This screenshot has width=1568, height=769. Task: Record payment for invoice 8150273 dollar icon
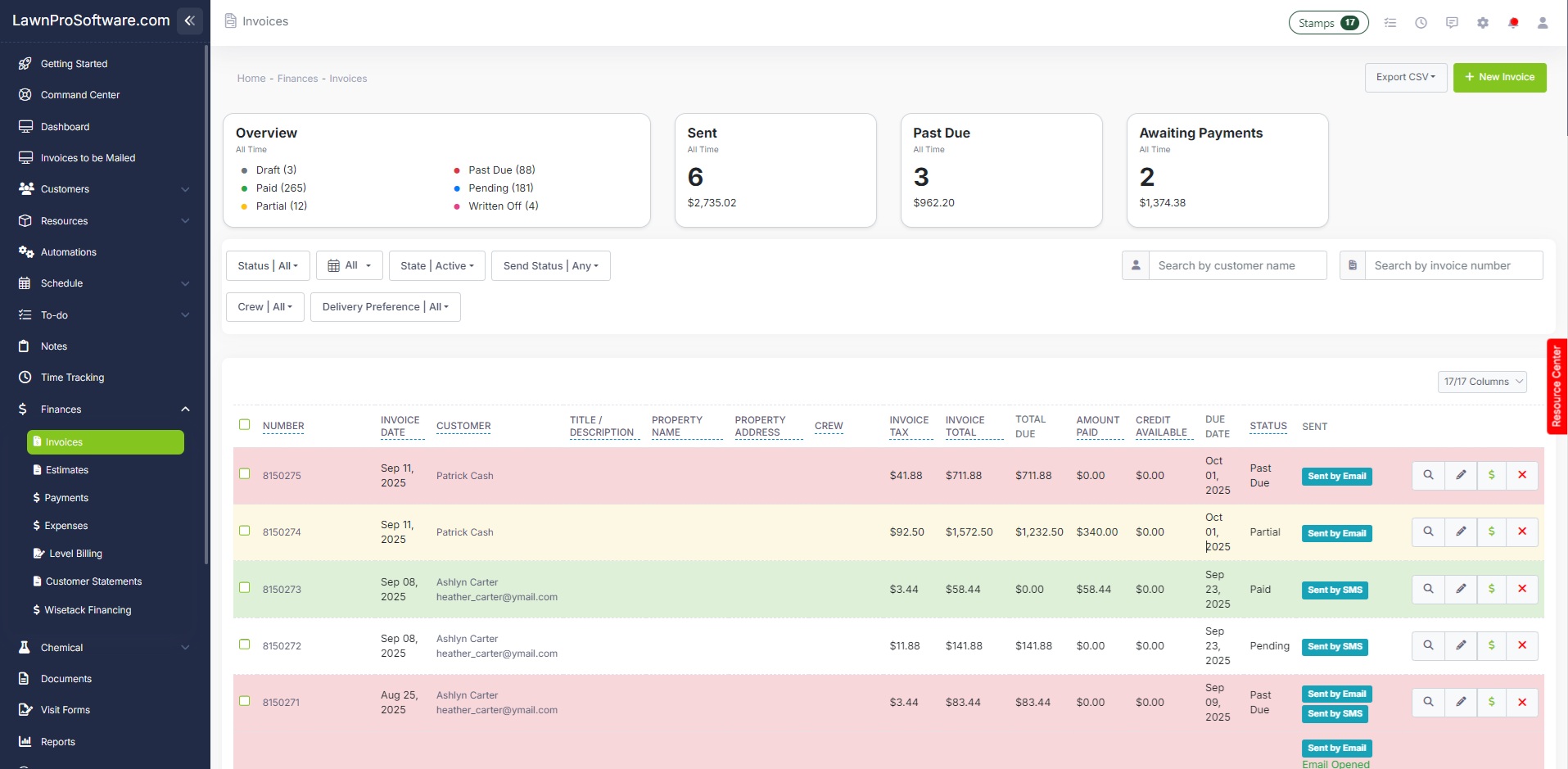pyautogui.click(x=1492, y=589)
